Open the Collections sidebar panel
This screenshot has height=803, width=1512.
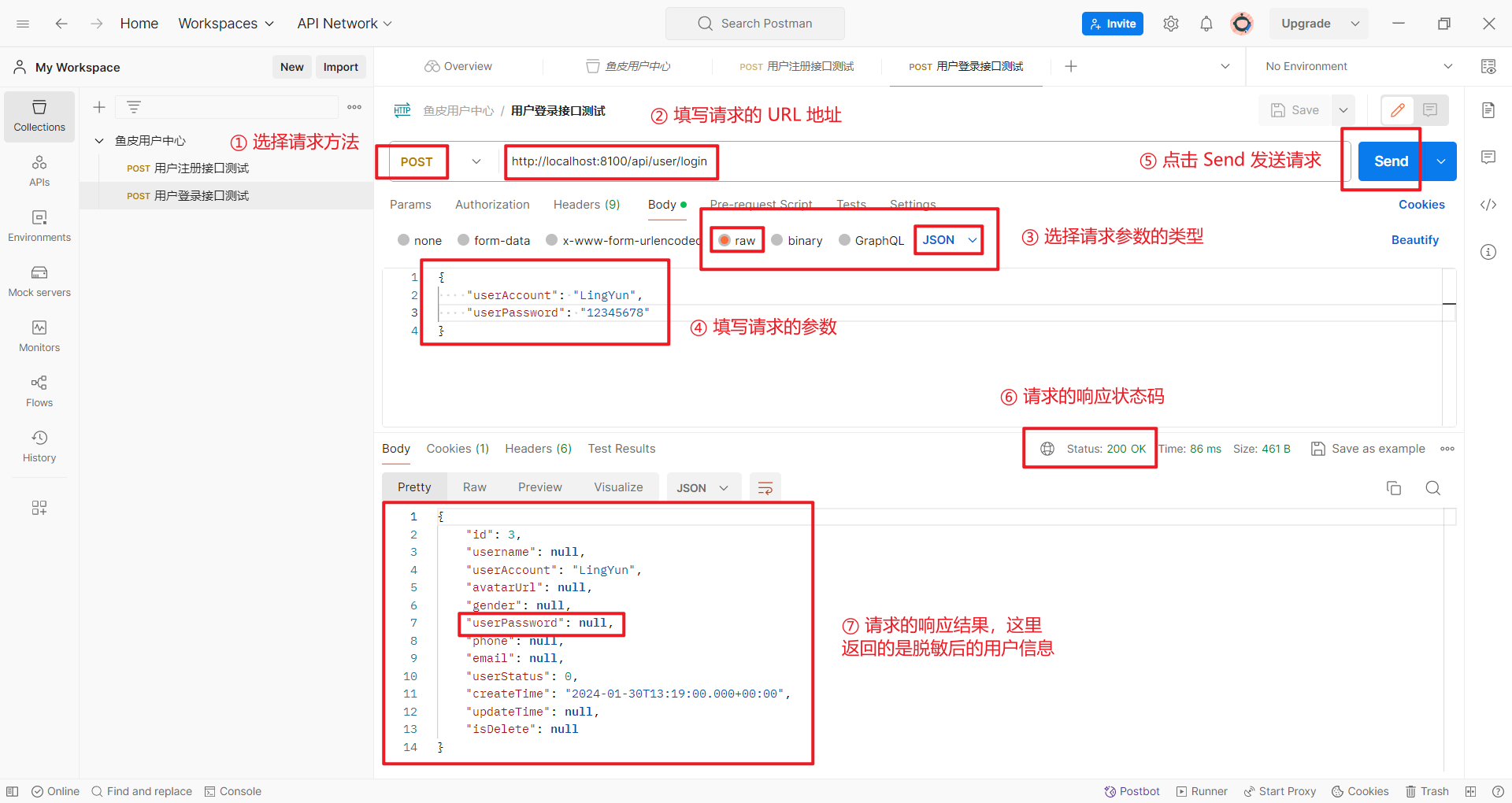pyautogui.click(x=39, y=116)
